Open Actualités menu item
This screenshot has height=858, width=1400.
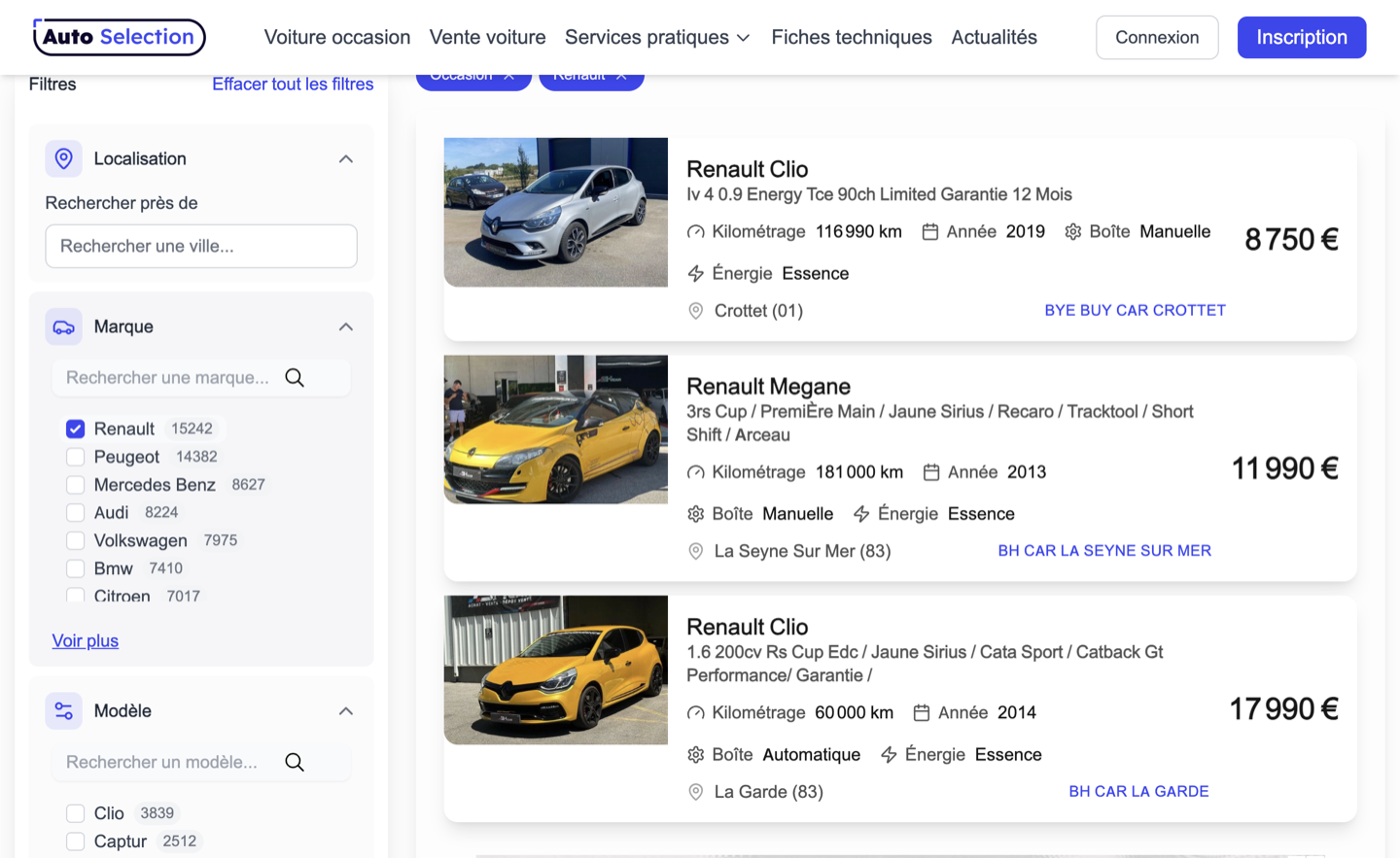[994, 37]
